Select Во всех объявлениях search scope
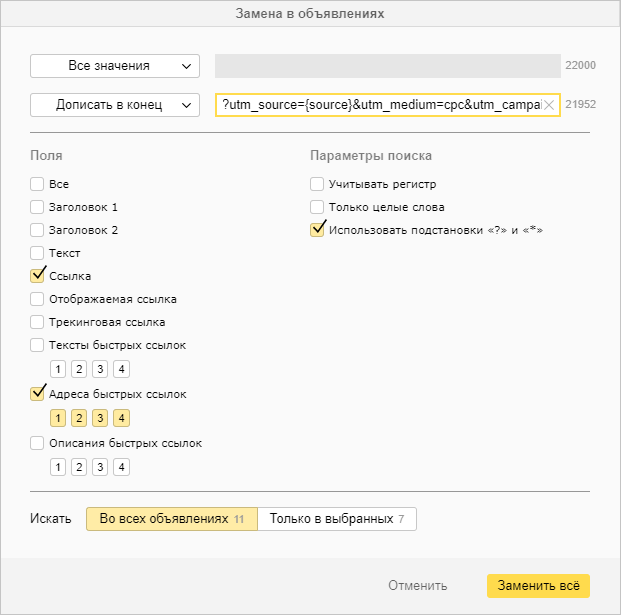This screenshot has height=615, width=621. tap(171, 519)
